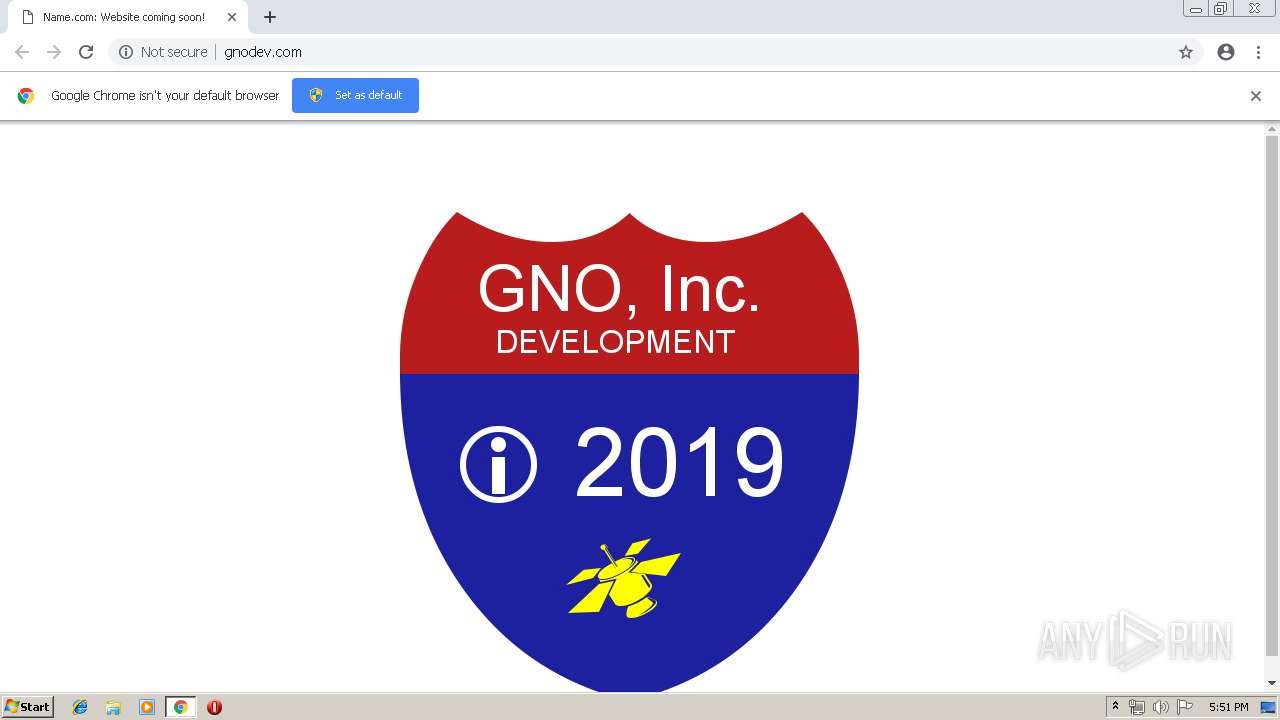1280x720 pixels.
Task: Click the DEVELOPMENT text on the shield
Action: 615,342
